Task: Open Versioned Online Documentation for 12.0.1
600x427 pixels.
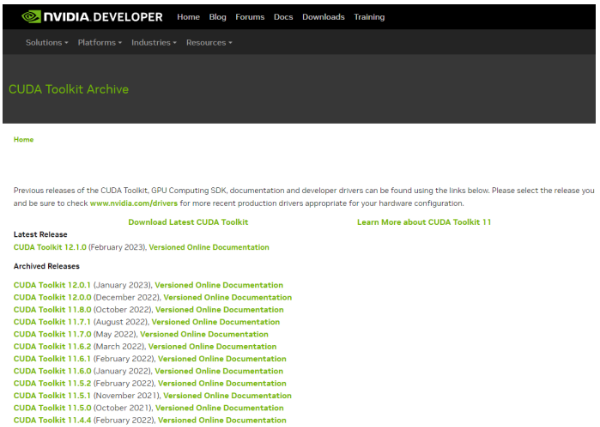Action: pyautogui.click(x=219, y=285)
